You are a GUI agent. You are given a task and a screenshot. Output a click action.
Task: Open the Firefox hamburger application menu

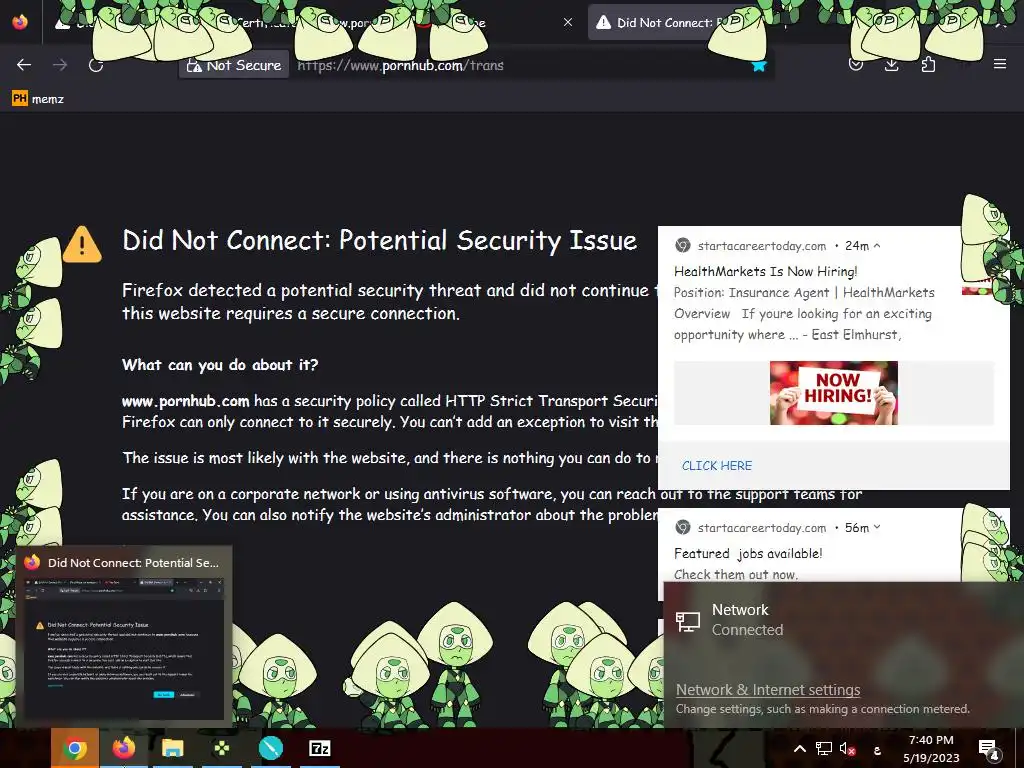click(999, 64)
